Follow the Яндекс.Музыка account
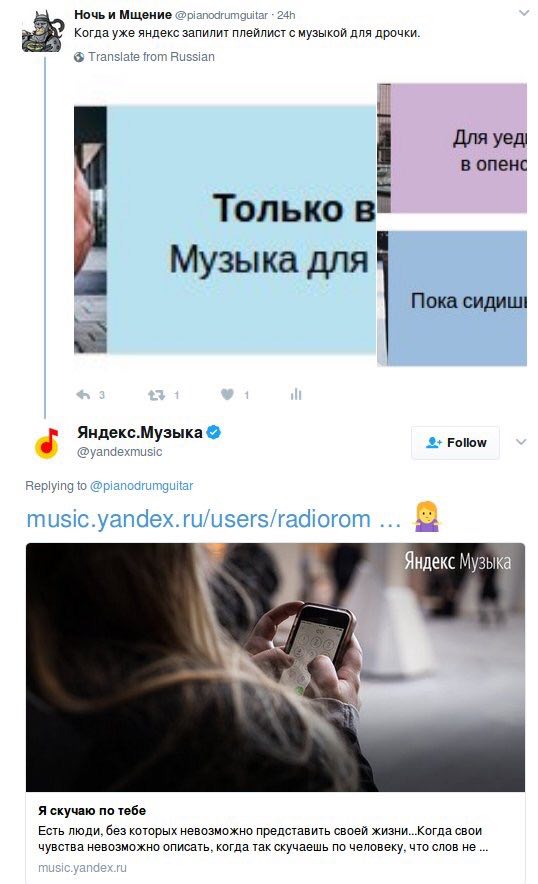 [x=455, y=443]
